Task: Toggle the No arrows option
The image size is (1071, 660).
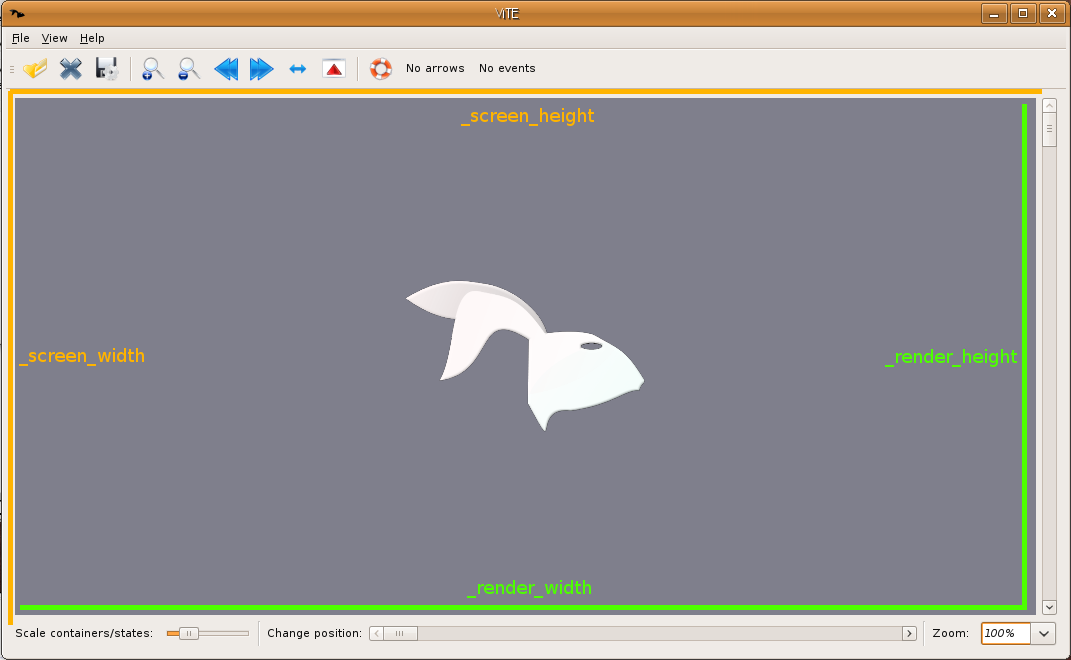Action: tap(435, 69)
